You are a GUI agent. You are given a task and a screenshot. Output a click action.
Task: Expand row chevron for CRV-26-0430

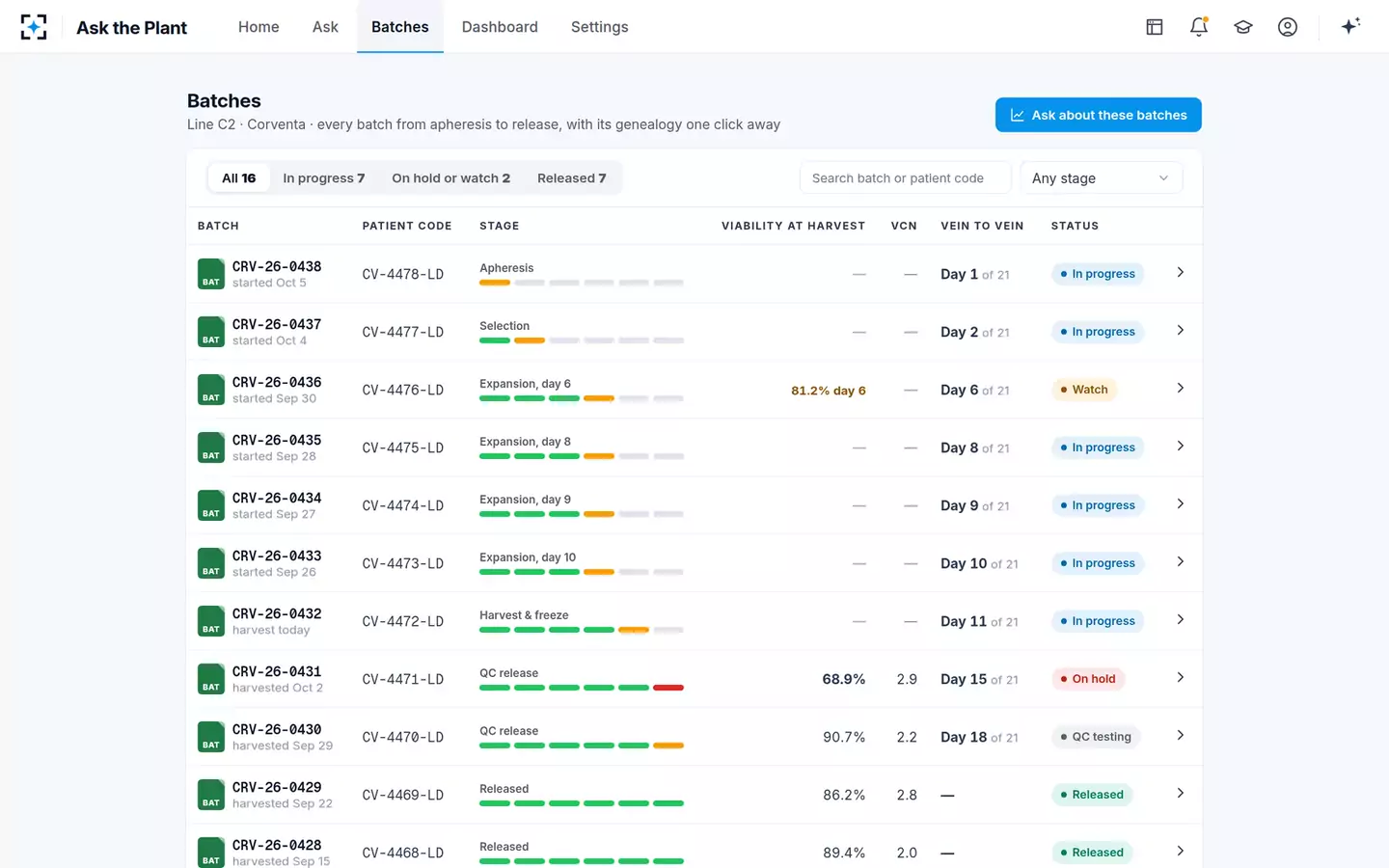(1180, 736)
